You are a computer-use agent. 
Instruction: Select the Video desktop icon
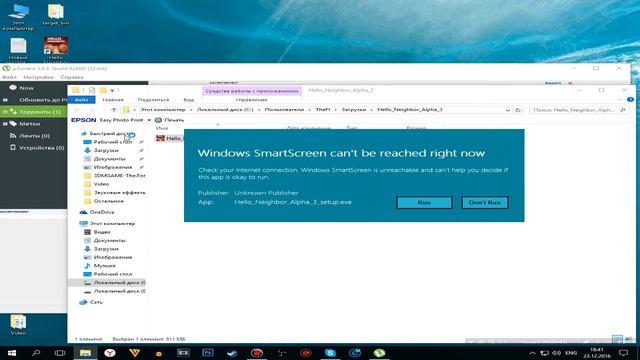tap(18, 325)
